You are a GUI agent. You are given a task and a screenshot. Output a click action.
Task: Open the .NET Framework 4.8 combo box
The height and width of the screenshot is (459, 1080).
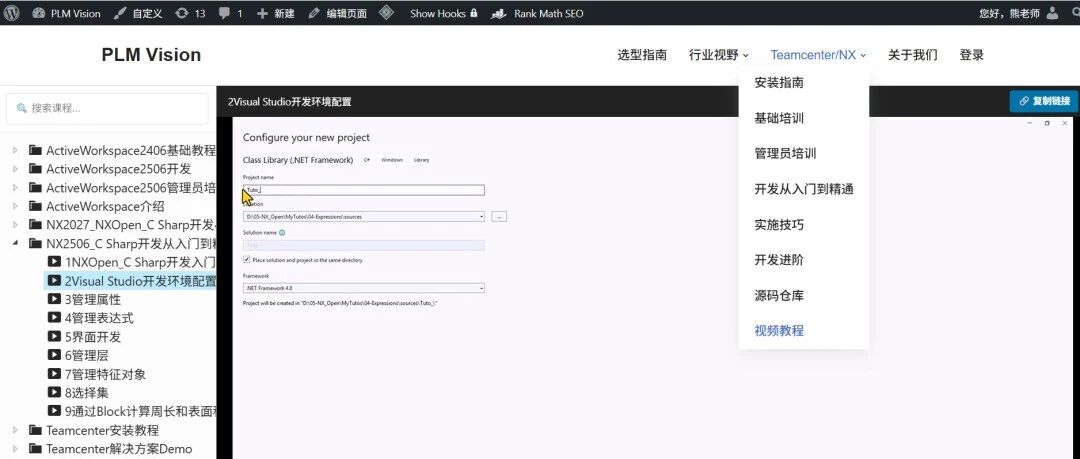[363, 288]
